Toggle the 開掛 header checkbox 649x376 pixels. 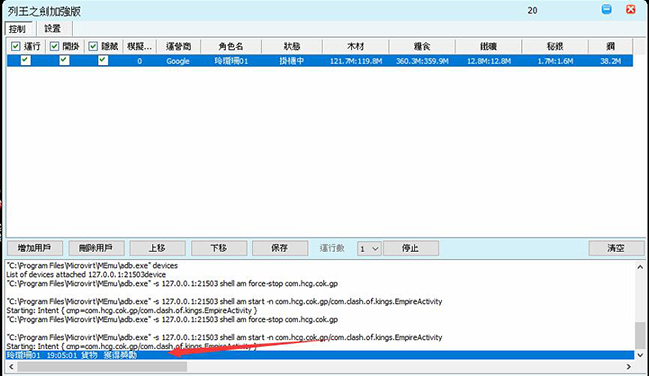point(54,46)
